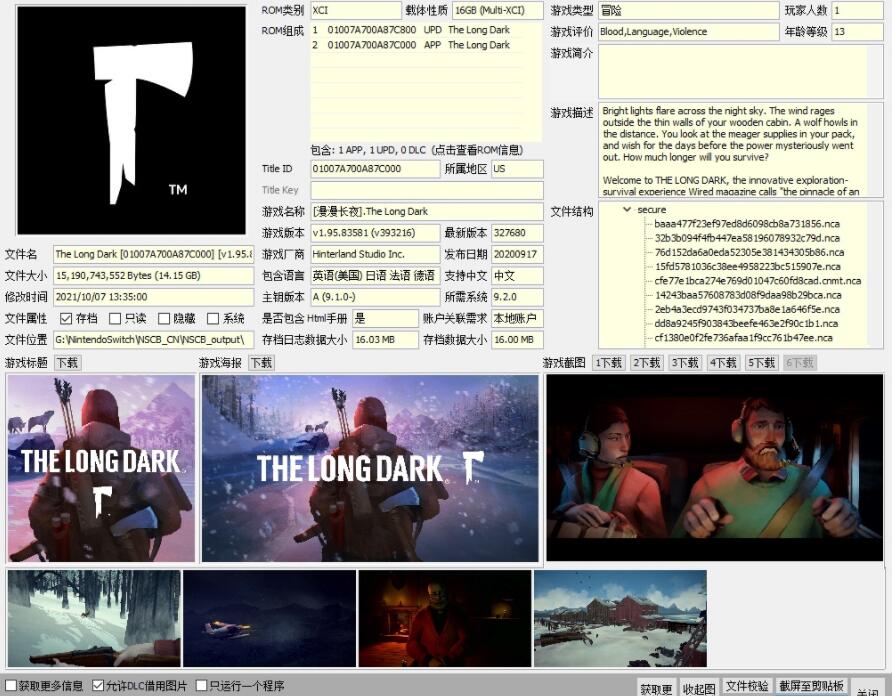Select ROM row 2 APP The Long Dark

coord(416,44)
